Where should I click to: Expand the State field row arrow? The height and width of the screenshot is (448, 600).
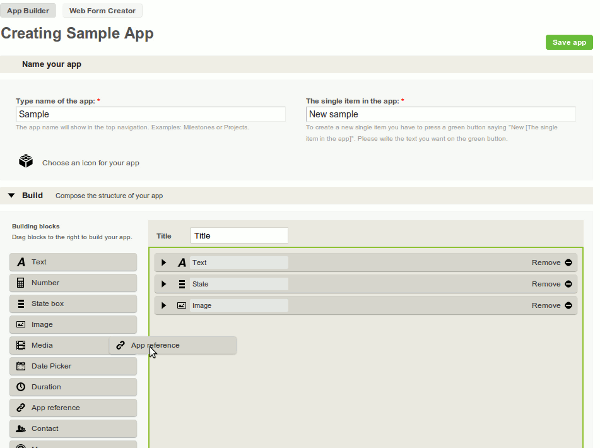pyautogui.click(x=164, y=284)
